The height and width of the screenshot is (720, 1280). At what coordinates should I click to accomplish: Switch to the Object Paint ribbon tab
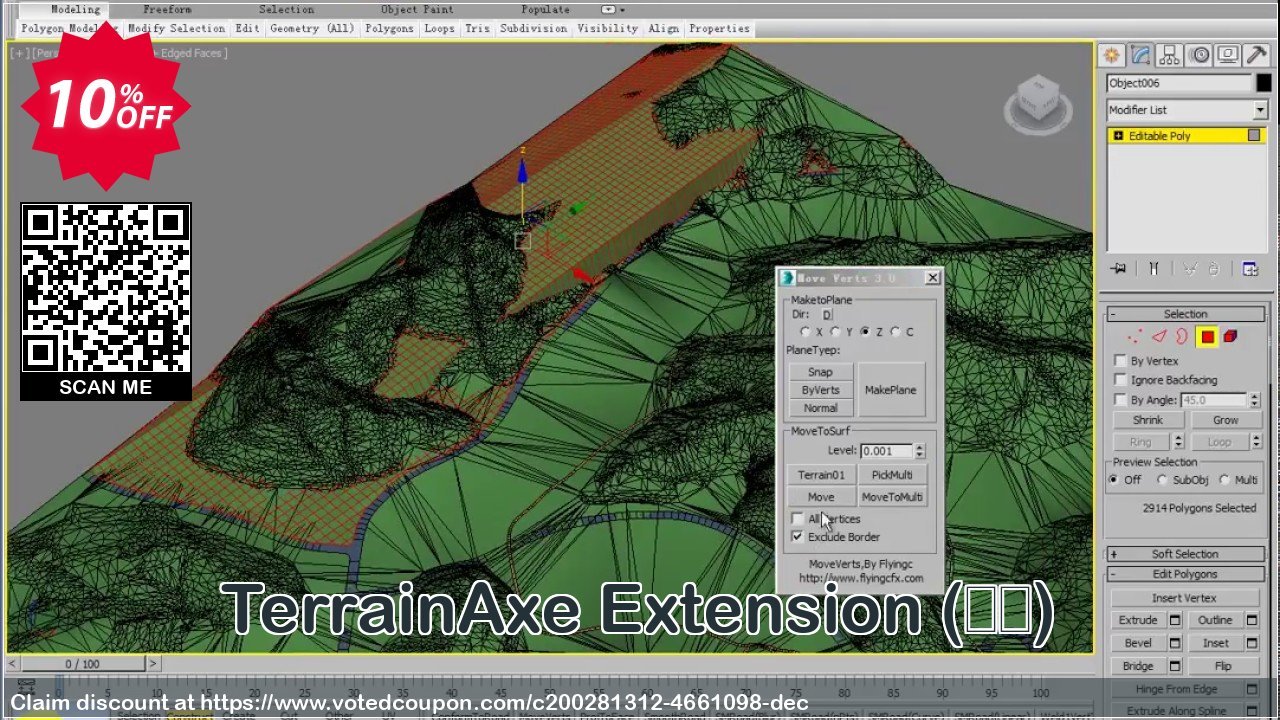tap(417, 10)
